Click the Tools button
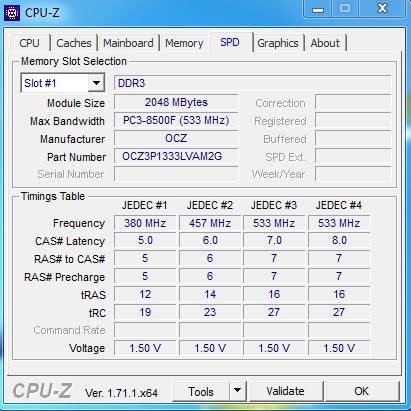The width and height of the screenshot is (411, 411). click(201, 391)
